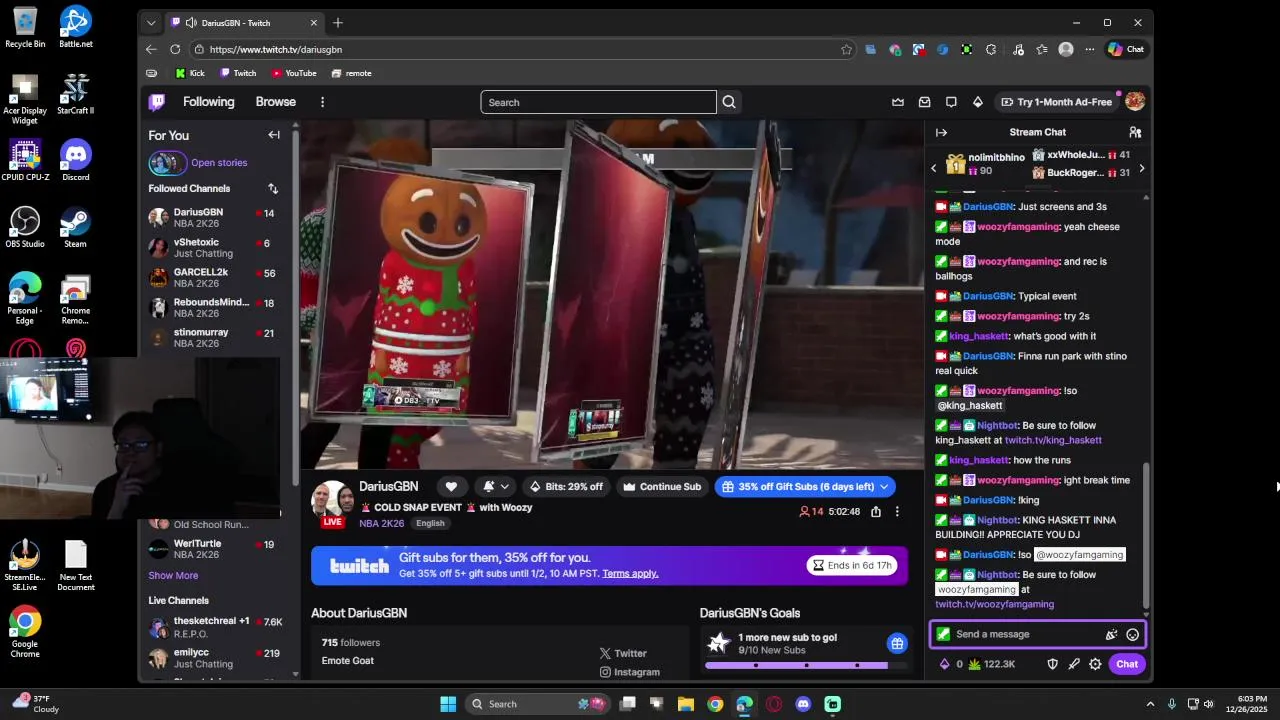Screen dimensions: 1280x720
Task: Open the browser tab search dropdown
Action: click(151, 23)
